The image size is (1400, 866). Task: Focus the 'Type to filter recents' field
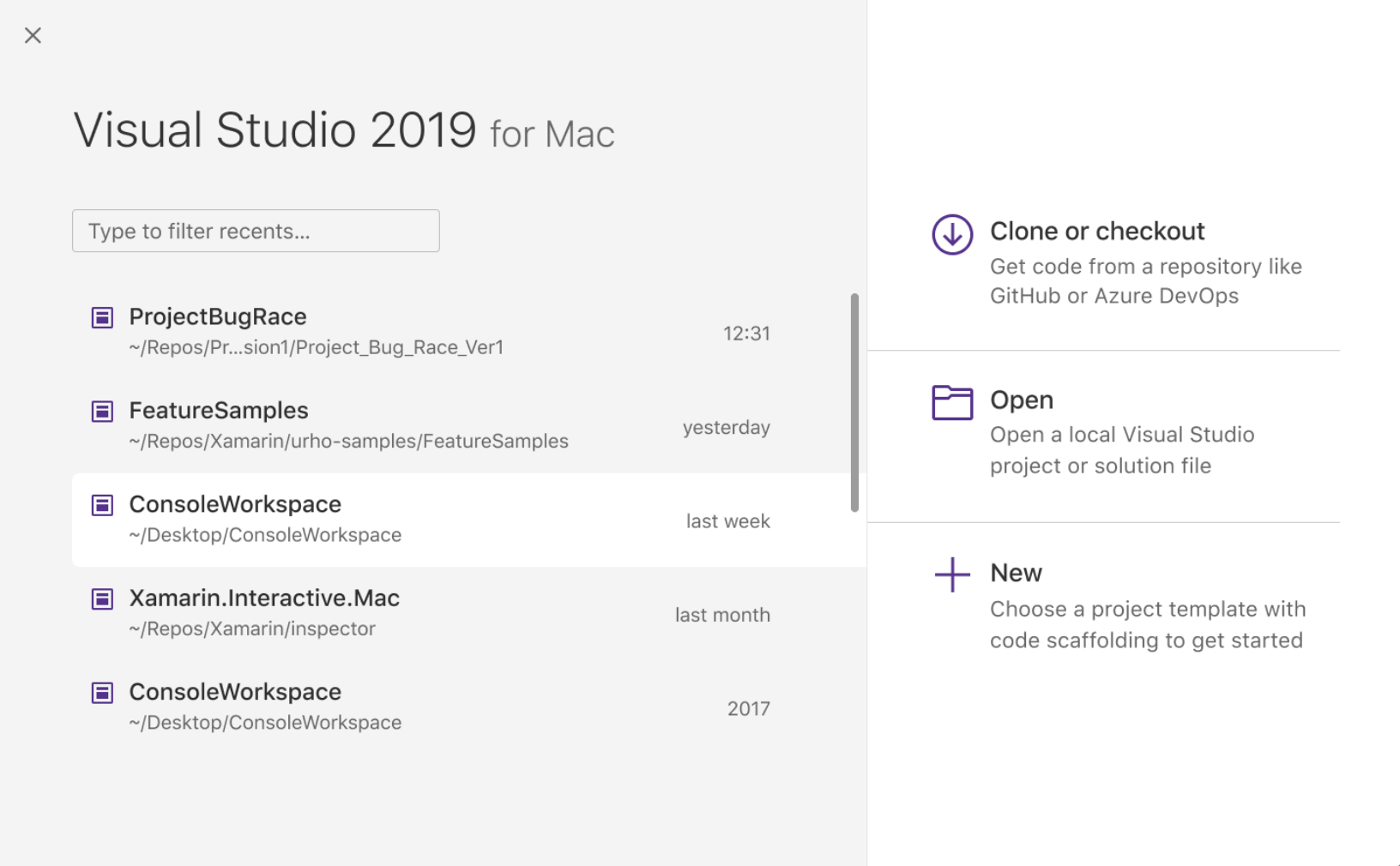coord(256,231)
